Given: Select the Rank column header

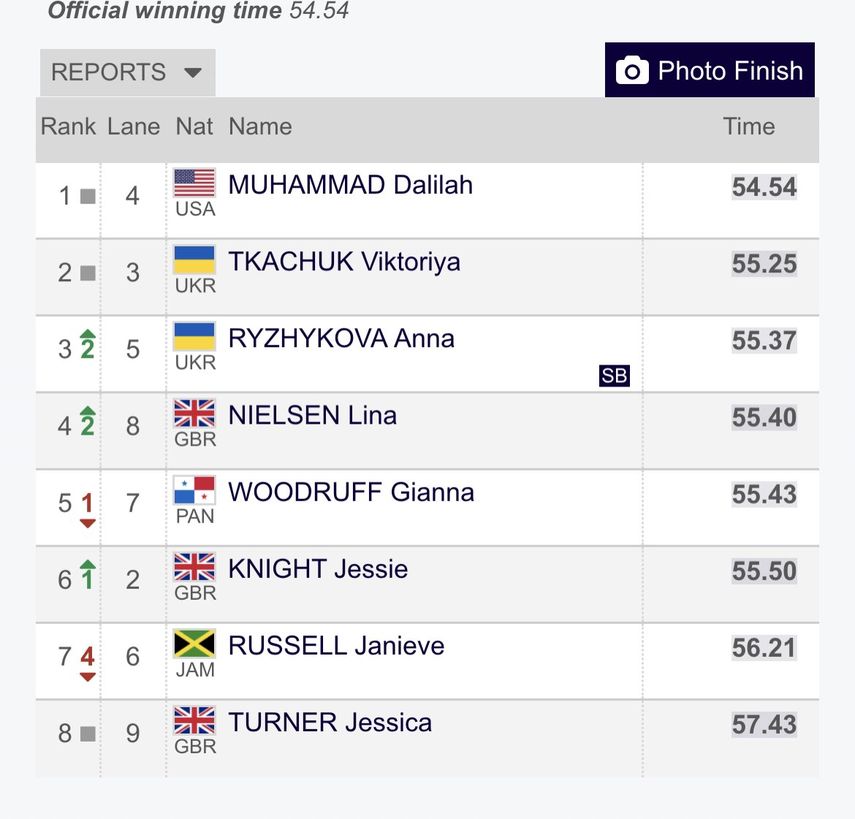Looking at the screenshot, I should pyautogui.click(x=66, y=127).
